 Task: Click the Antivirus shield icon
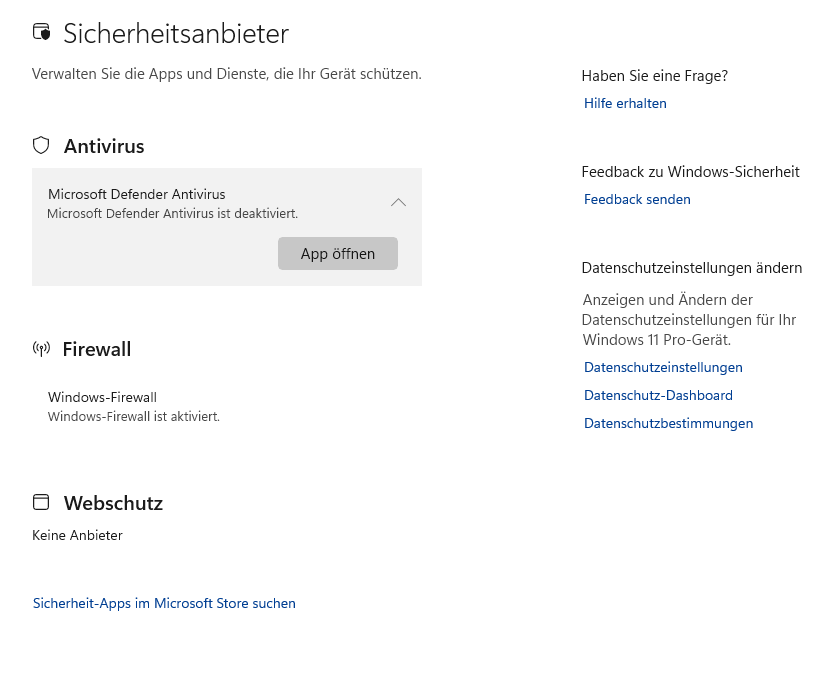click(x=41, y=145)
